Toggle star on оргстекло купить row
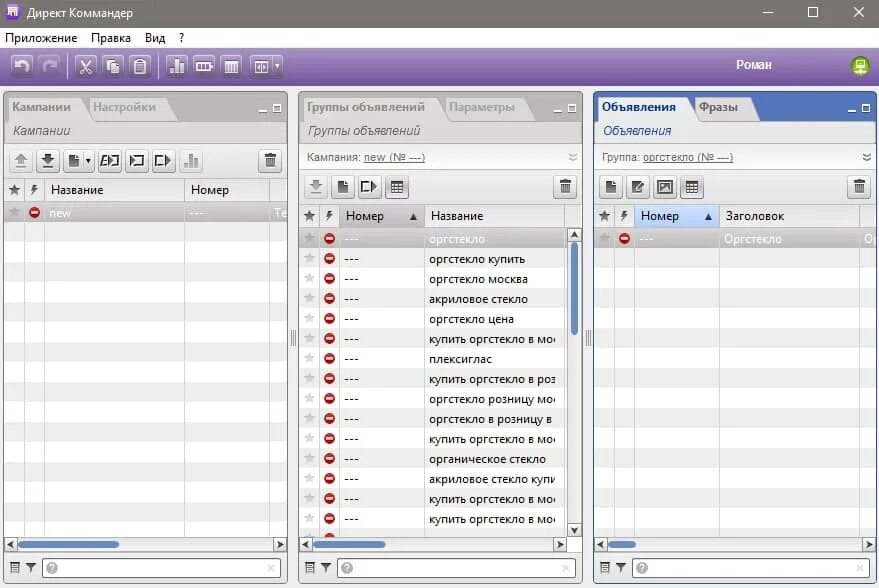 click(x=309, y=258)
